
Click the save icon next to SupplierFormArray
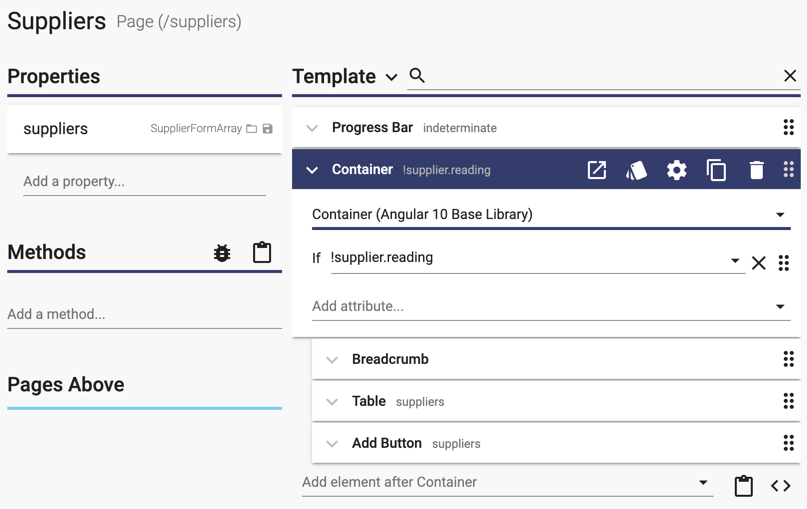pos(267,129)
